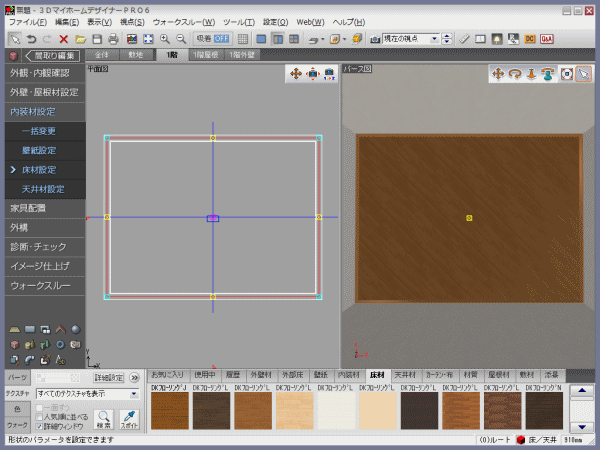Click the sphere shape icon in parts palette
Image resolution: width=600 pixels, height=450 pixels.
pyautogui.click(x=78, y=328)
